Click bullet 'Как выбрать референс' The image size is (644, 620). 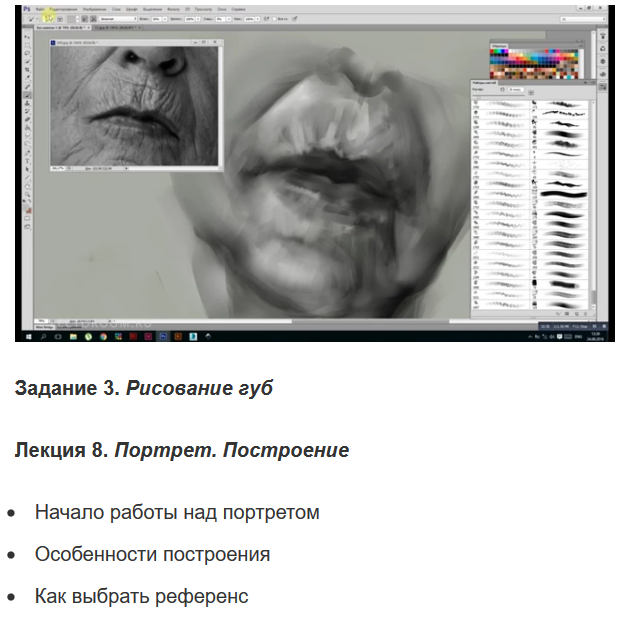(x=142, y=596)
